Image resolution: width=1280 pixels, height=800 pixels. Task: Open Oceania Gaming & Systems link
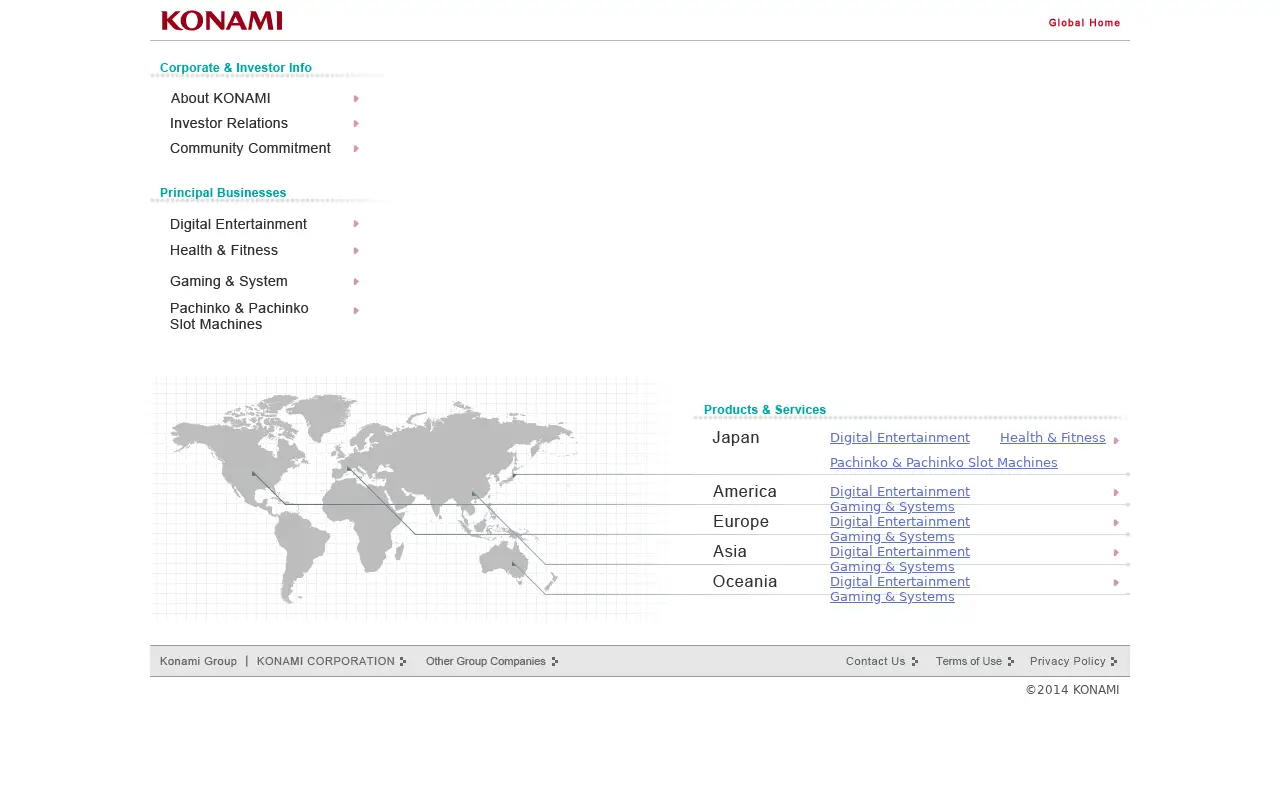coord(892,596)
